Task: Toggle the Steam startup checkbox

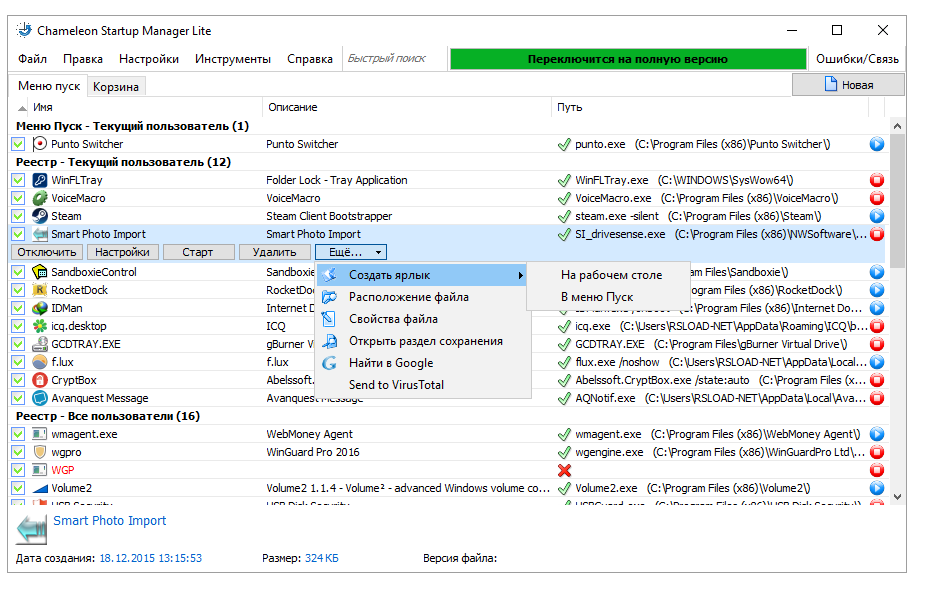Action: click(18, 216)
